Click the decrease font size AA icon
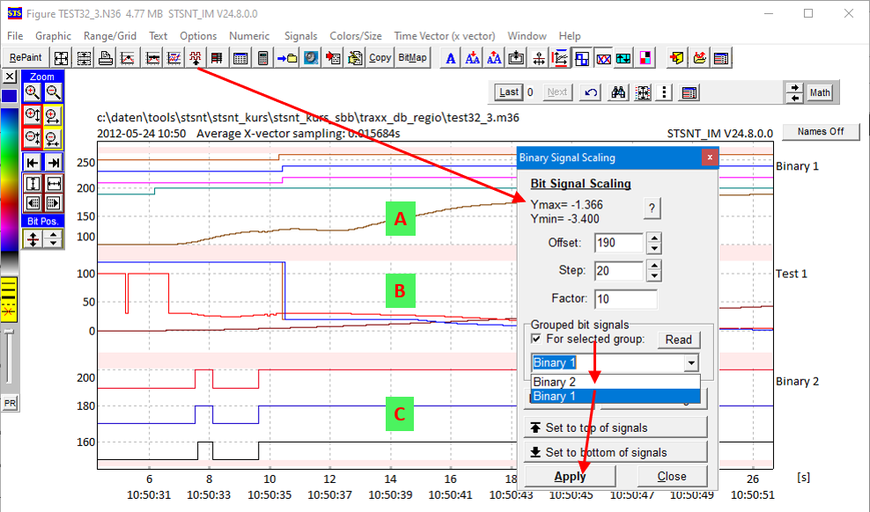Screen dimensions: 870x512 pos(472,58)
